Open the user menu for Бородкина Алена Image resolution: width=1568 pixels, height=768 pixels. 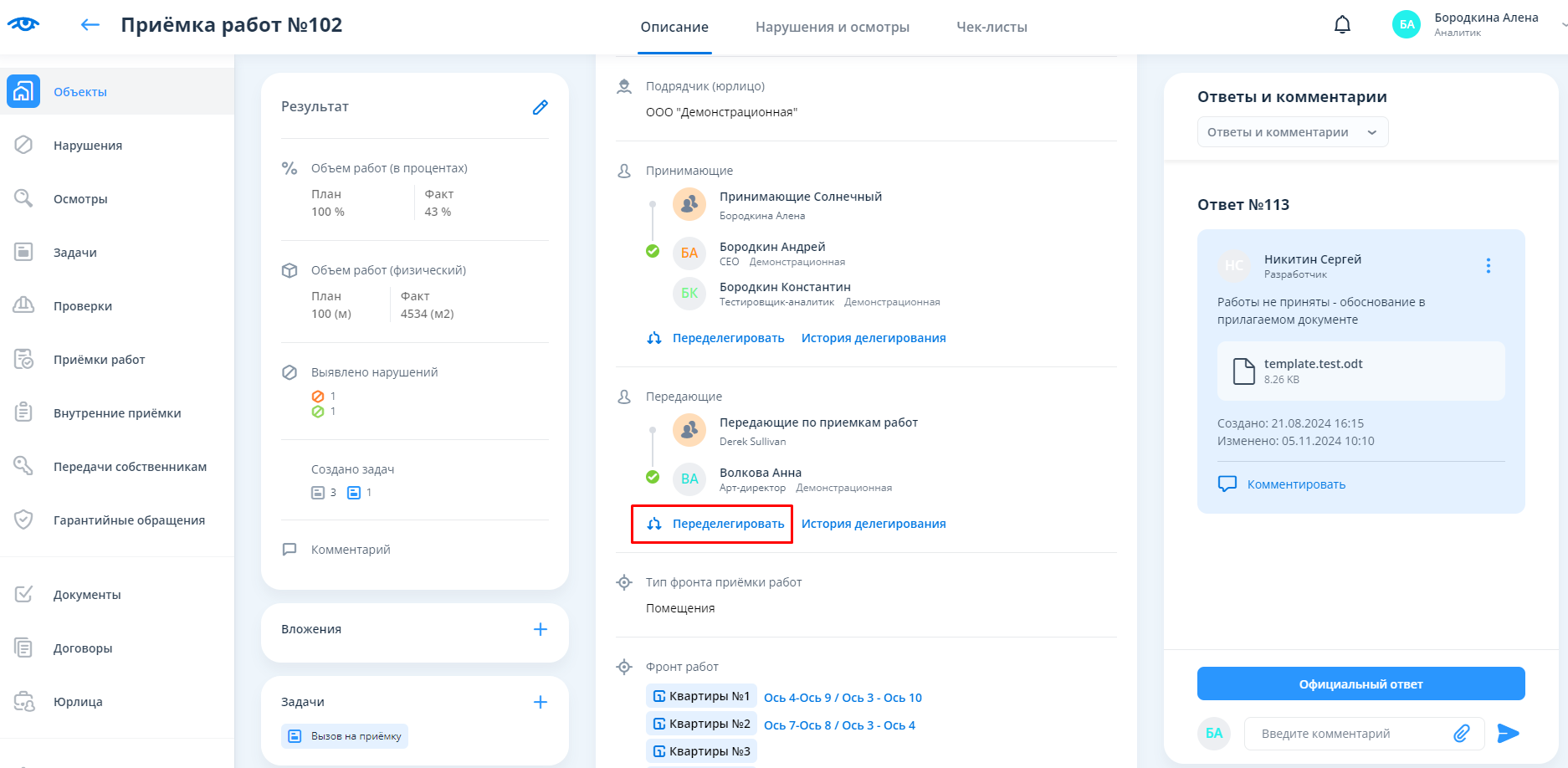tap(1485, 24)
